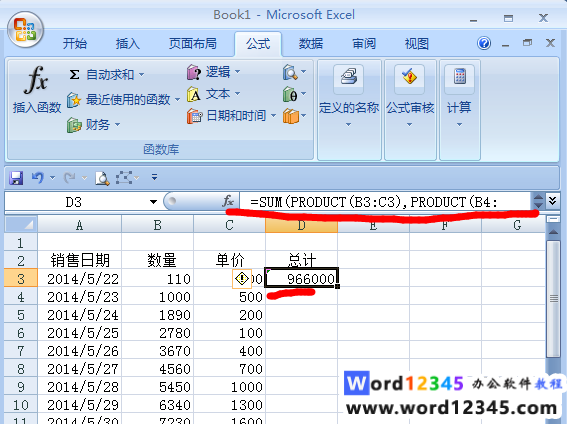Open Print Preview magnifier icon
The image size is (567, 424).
[102, 178]
